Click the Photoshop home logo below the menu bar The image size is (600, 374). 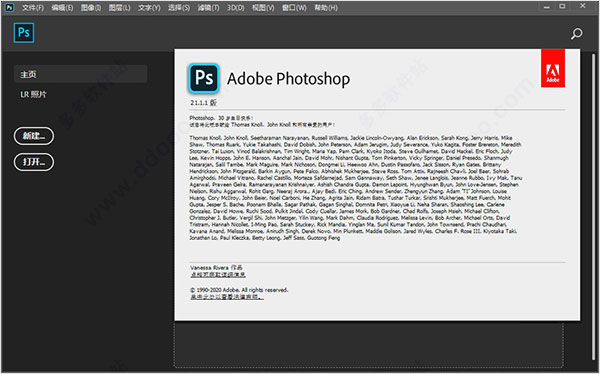point(24,33)
